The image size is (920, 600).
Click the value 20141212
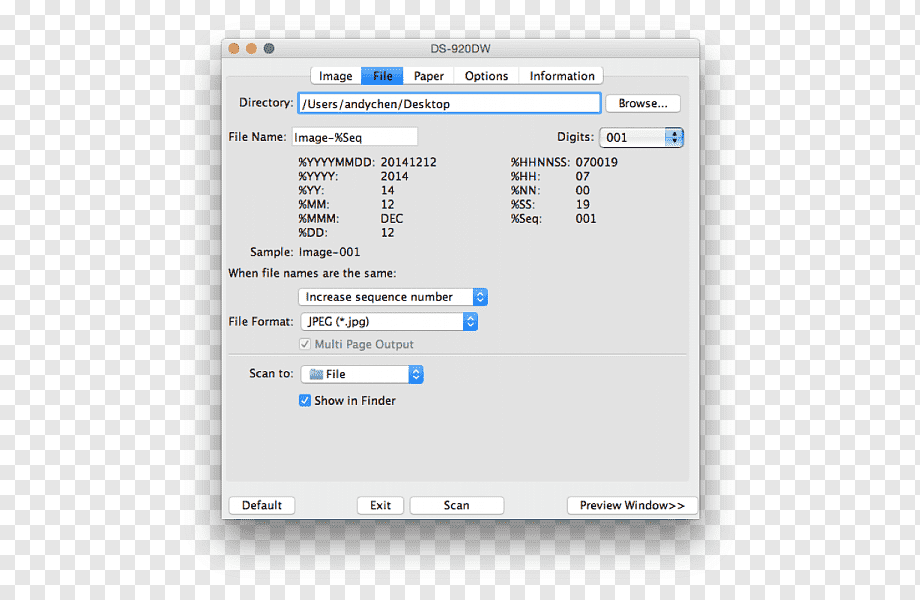click(408, 162)
